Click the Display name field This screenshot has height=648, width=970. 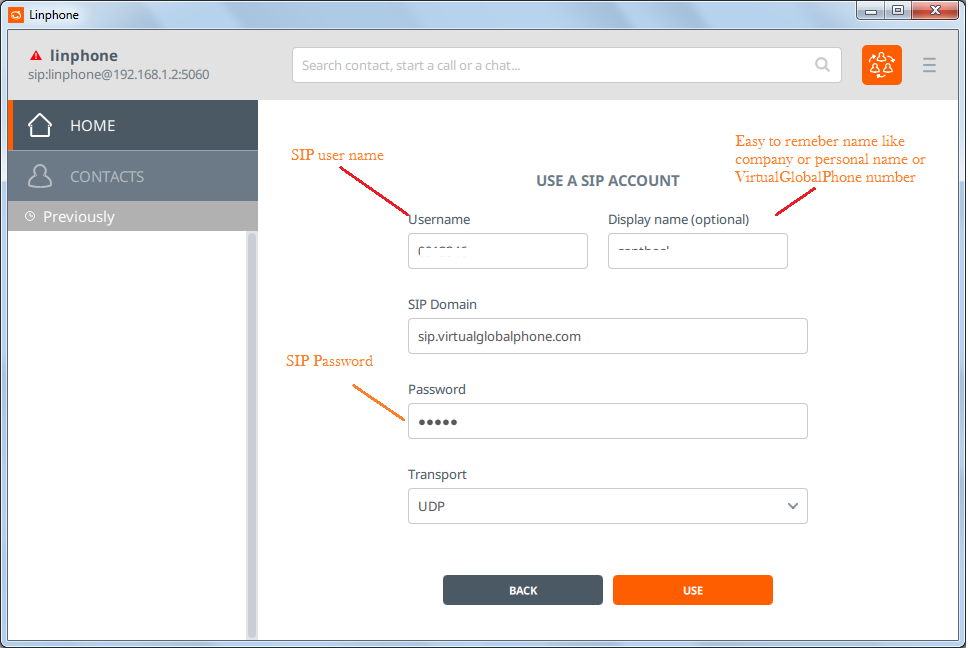coord(697,251)
